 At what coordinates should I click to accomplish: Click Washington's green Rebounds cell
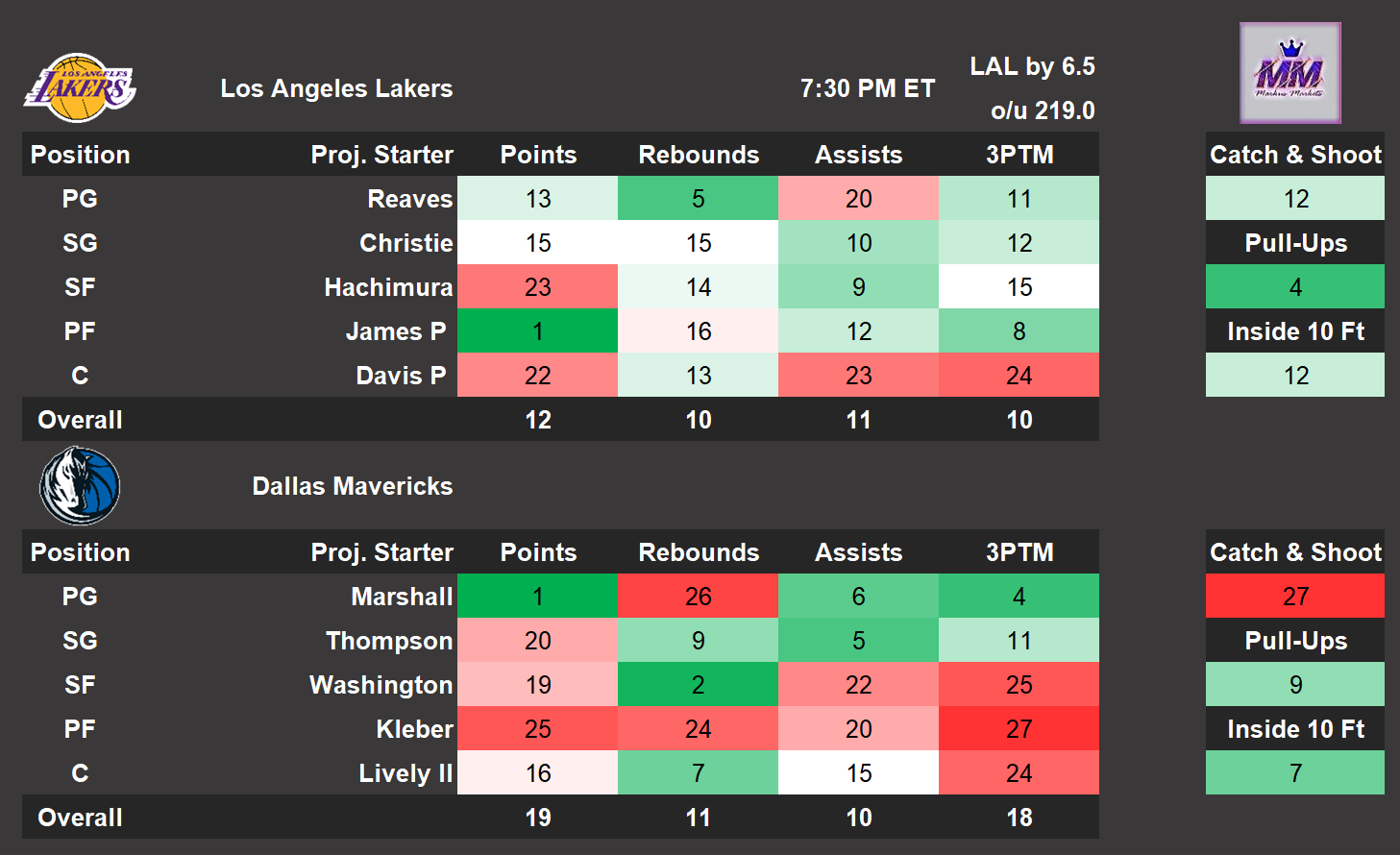click(699, 685)
